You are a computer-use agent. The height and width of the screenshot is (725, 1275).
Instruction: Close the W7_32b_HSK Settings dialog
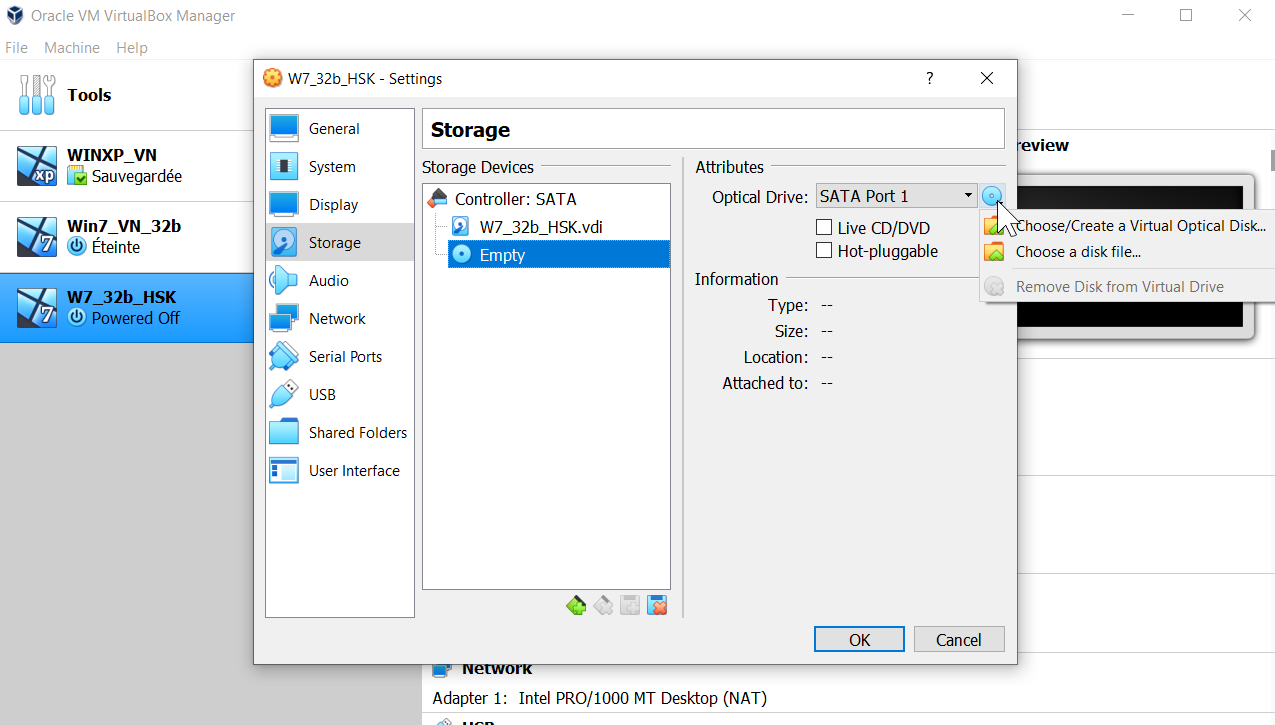point(987,78)
